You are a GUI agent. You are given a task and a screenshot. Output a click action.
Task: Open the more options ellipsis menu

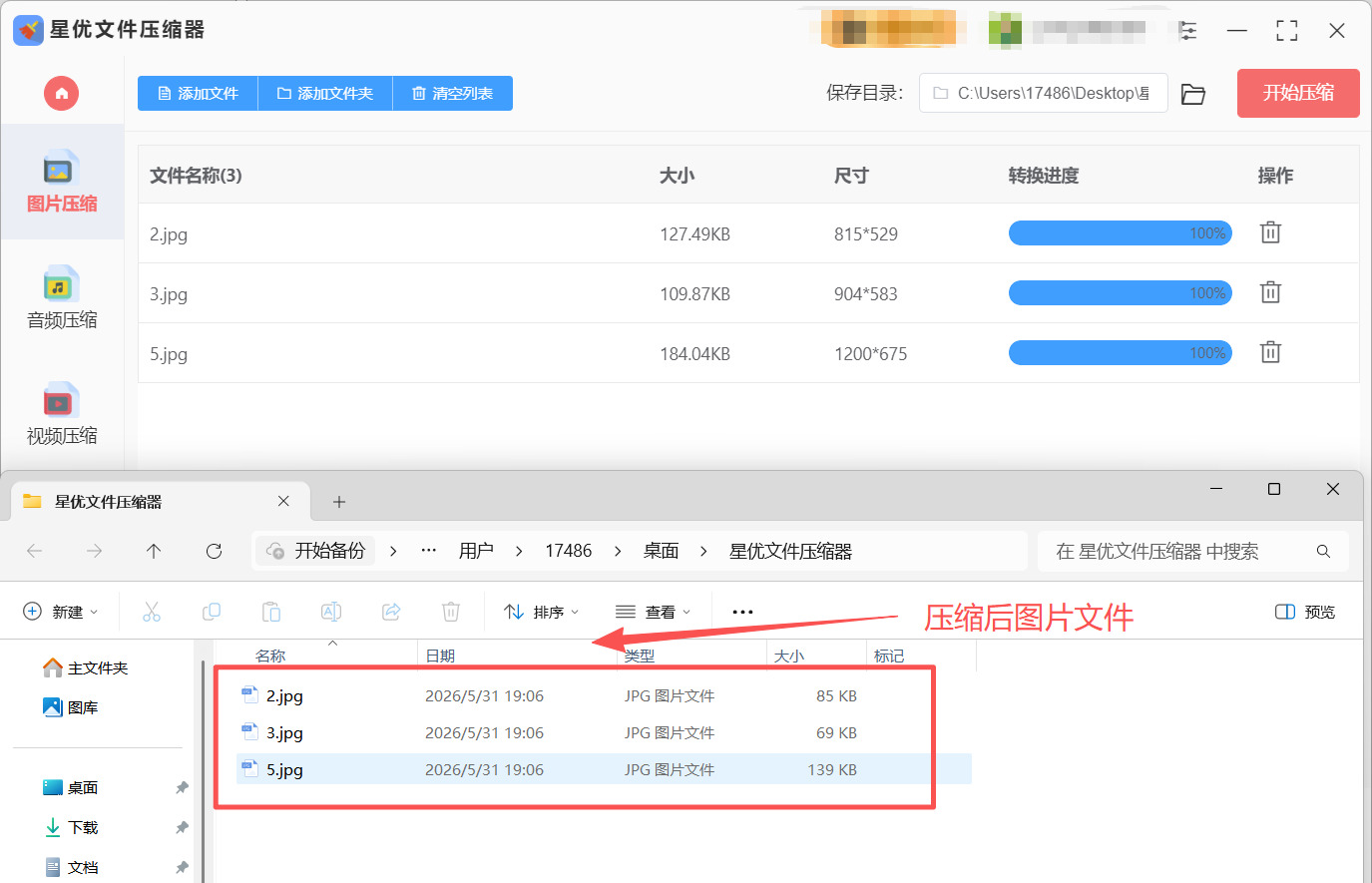pyautogui.click(x=742, y=612)
